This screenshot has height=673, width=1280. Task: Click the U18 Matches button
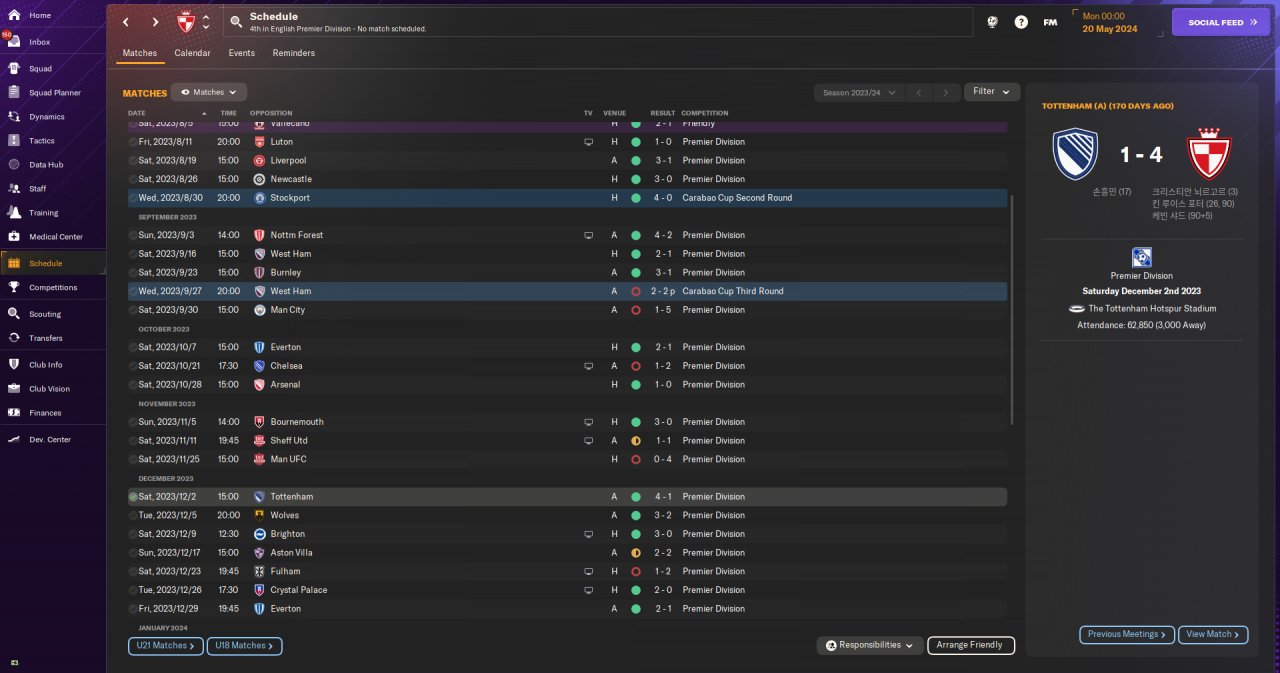245,646
